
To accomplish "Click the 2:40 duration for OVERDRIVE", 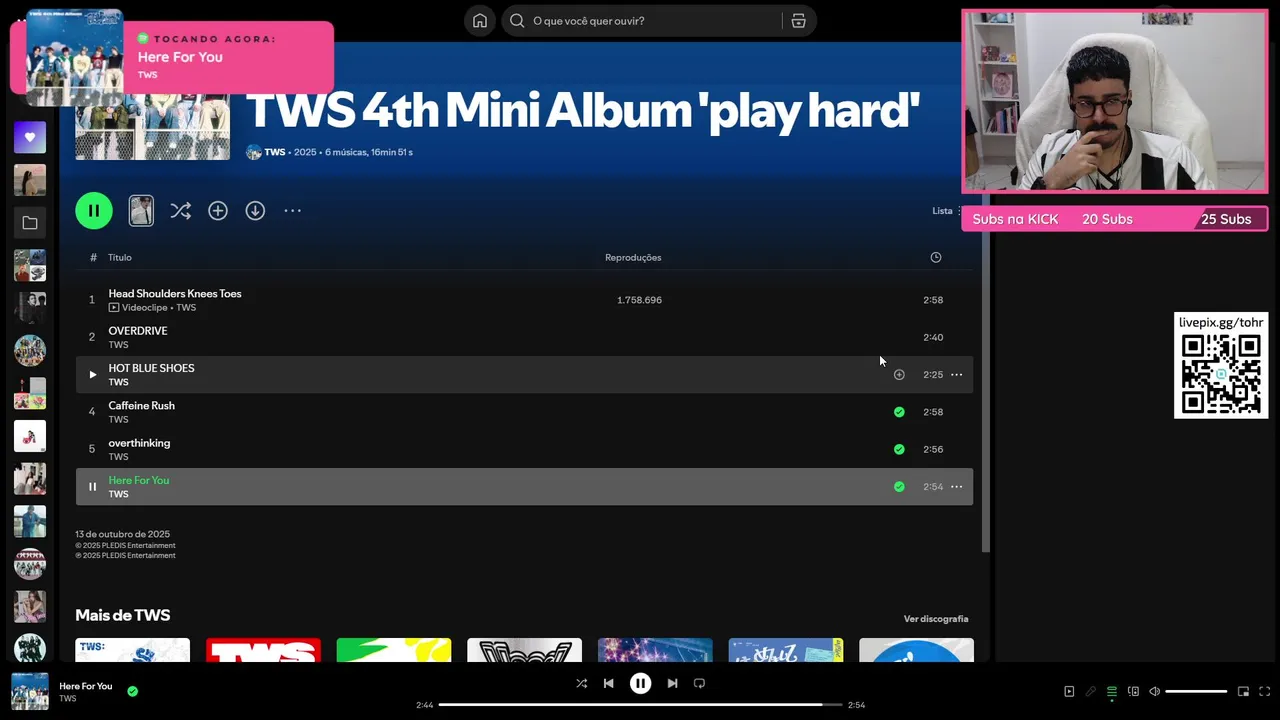I will tap(933, 337).
